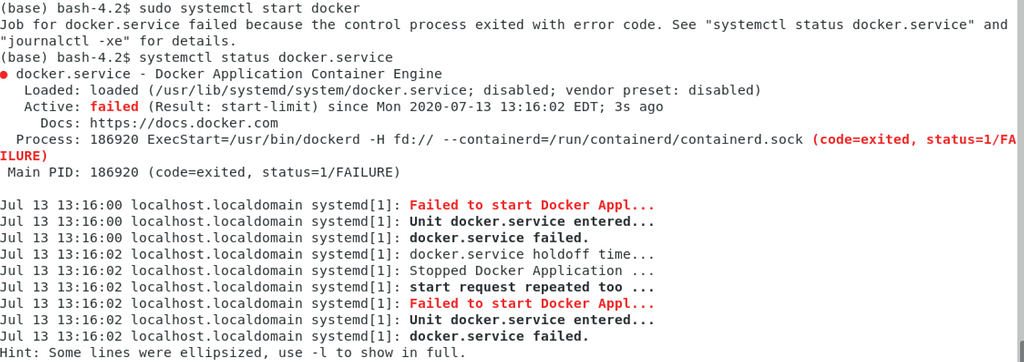
Task: Click the "start request repeated too ..." log entry
Action: pyautogui.click(x=532, y=288)
